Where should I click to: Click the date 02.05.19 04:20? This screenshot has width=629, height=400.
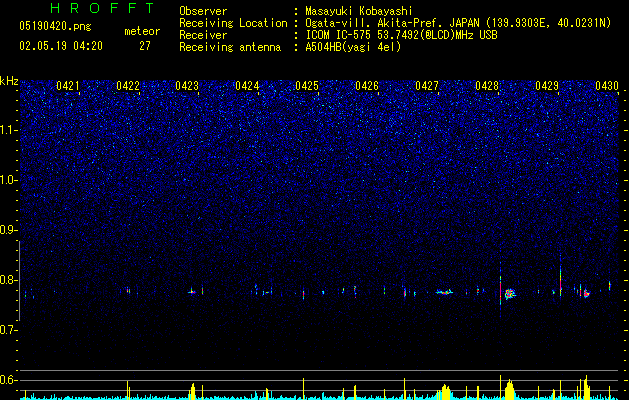click(61, 46)
